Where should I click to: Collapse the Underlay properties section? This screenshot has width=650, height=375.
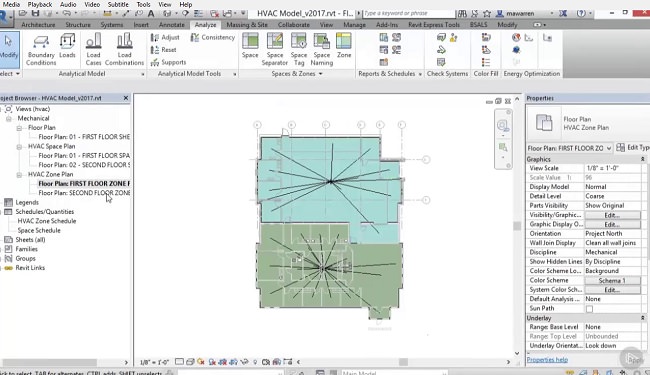(643, 318)
